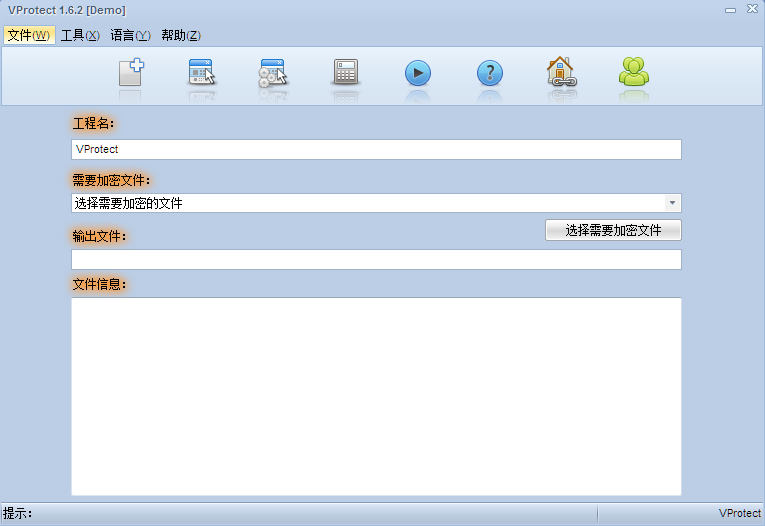Click the VProtect 1.6.2 [Demo] title text
This screenshot has width=765, height=526.
pyautogui.click(x=67, y=10)
